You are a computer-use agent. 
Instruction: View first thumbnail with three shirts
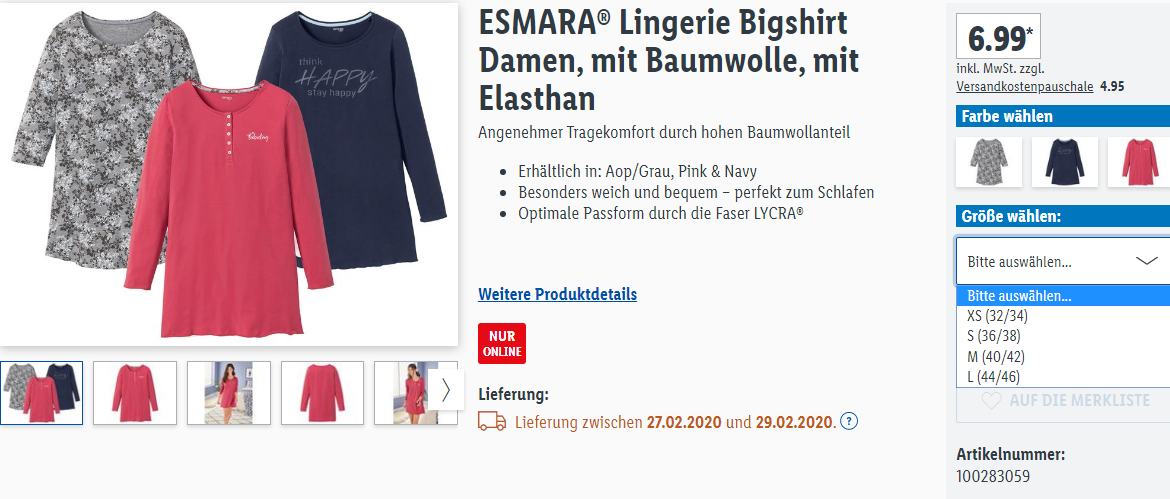click(41, 393)
